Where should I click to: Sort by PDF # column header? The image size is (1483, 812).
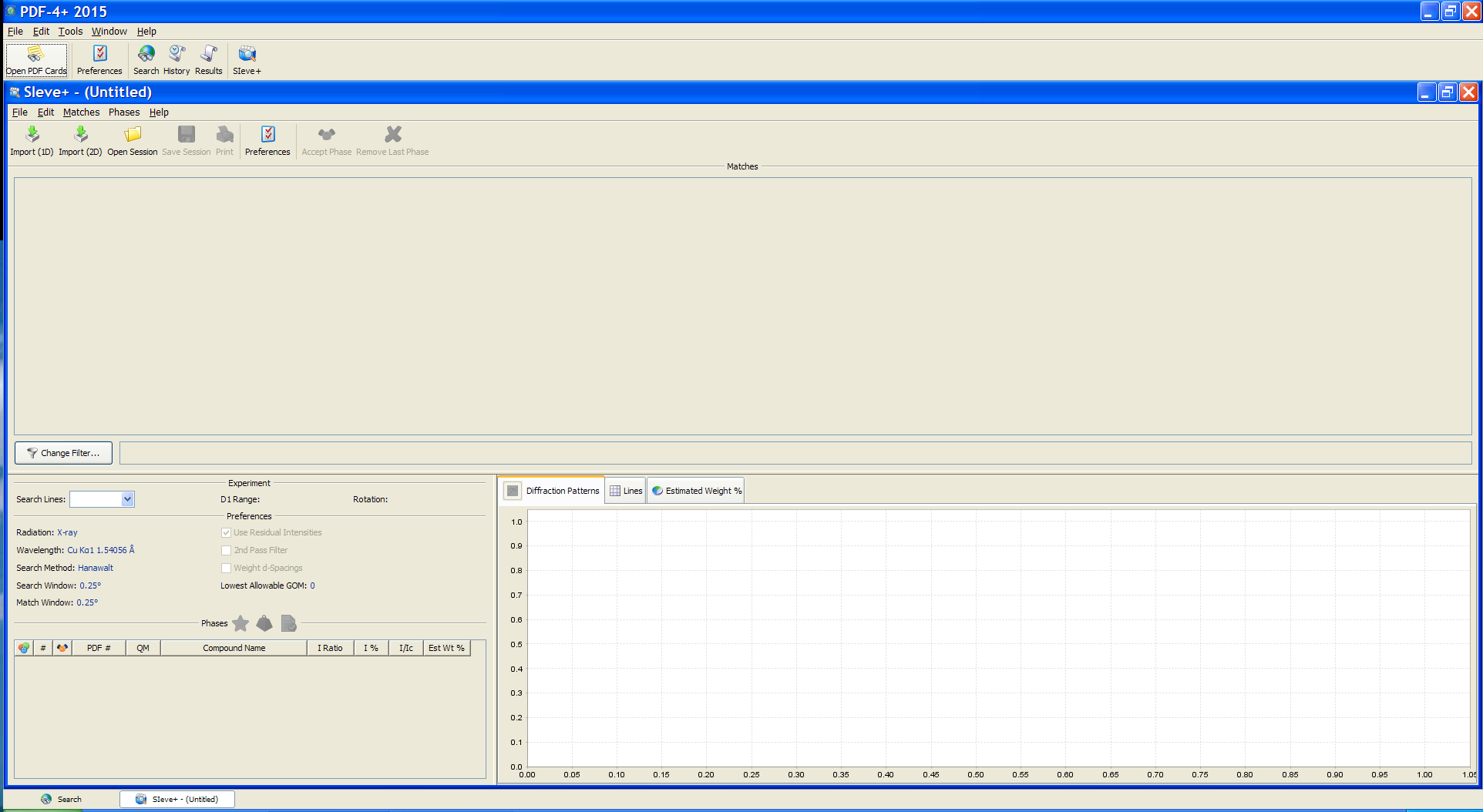[x=99, y=648]
